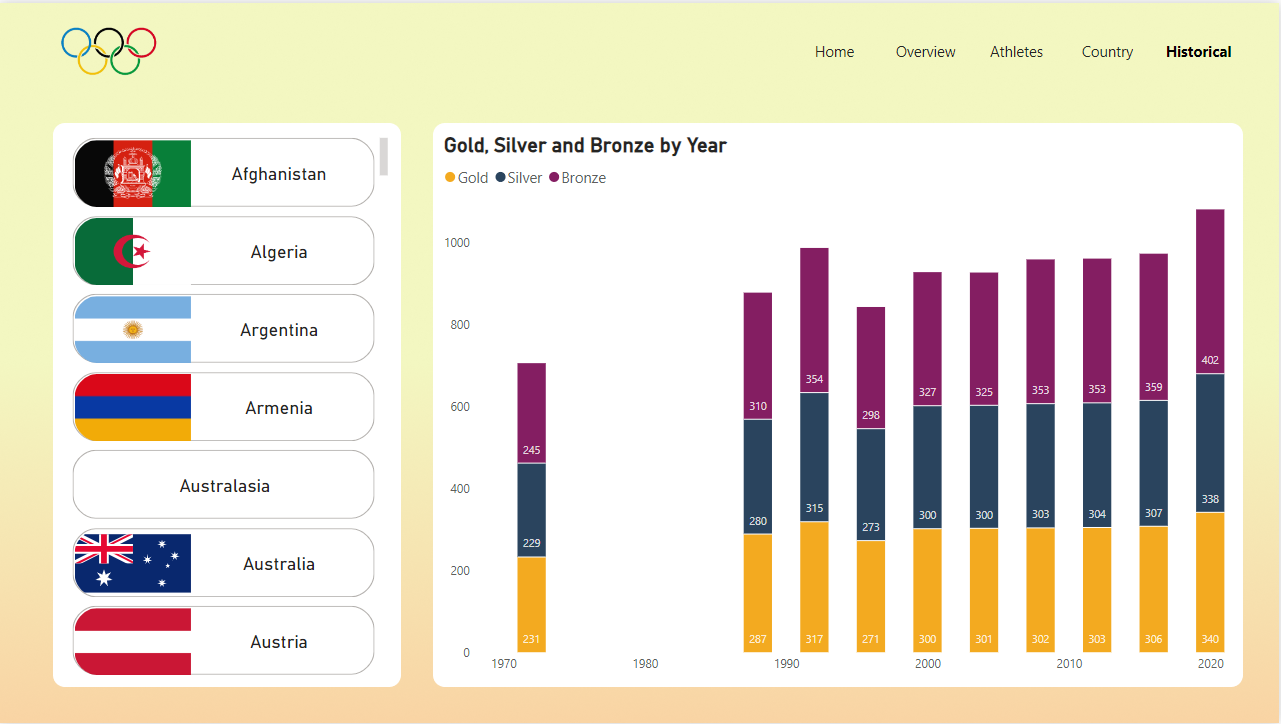Select the bronze bar segment labeled 402
Image resolution: width=1281 pixels, height=724 pixels.
point(1210,291)
